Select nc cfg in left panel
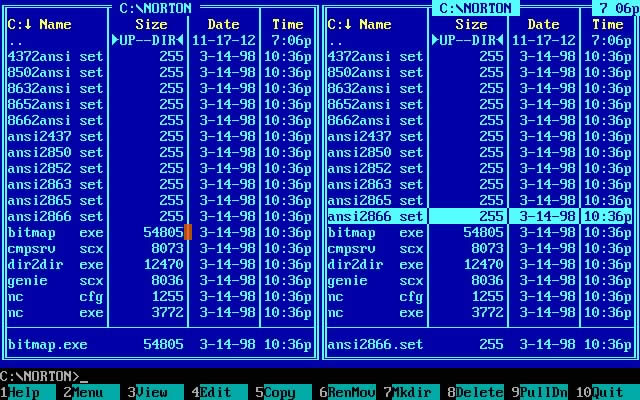Viewport: 640px width, 400px height. pos(159,297)
